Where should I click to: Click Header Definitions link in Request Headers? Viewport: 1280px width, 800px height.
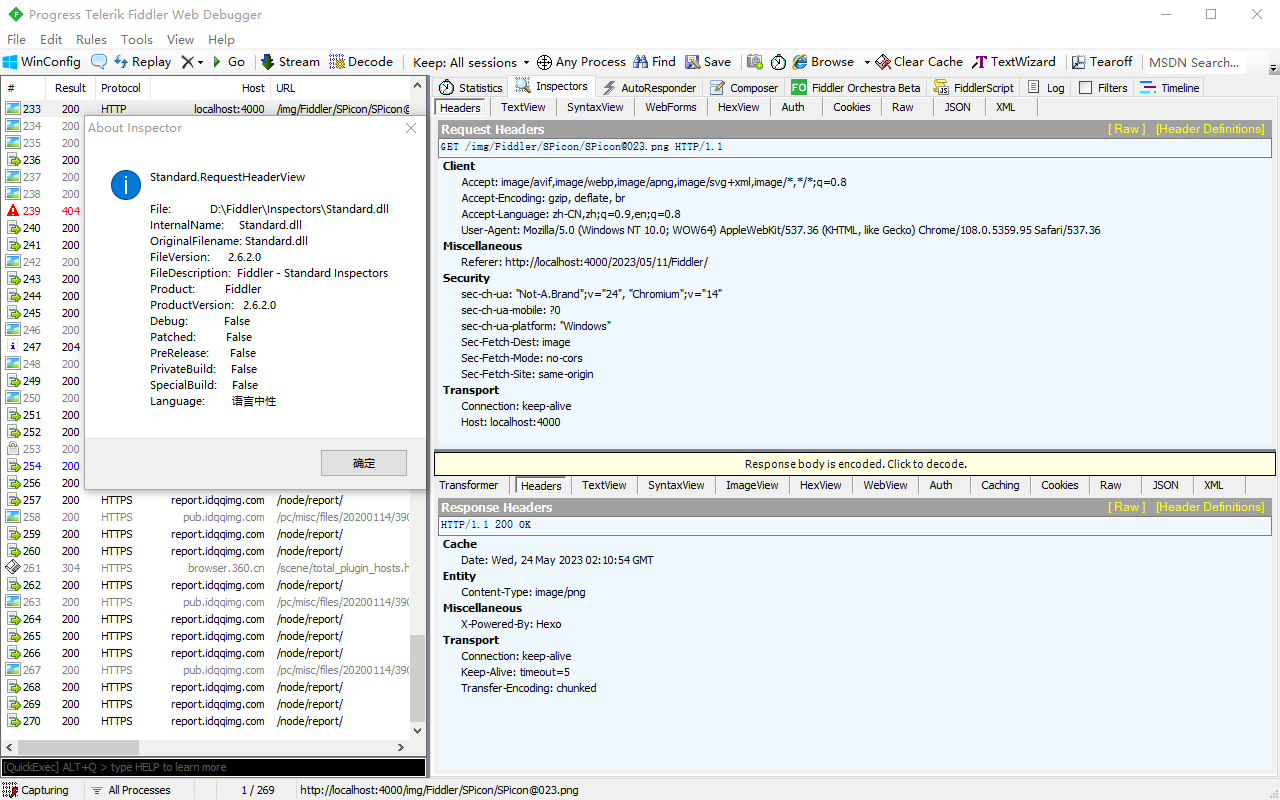click(x=1210, y=129)
